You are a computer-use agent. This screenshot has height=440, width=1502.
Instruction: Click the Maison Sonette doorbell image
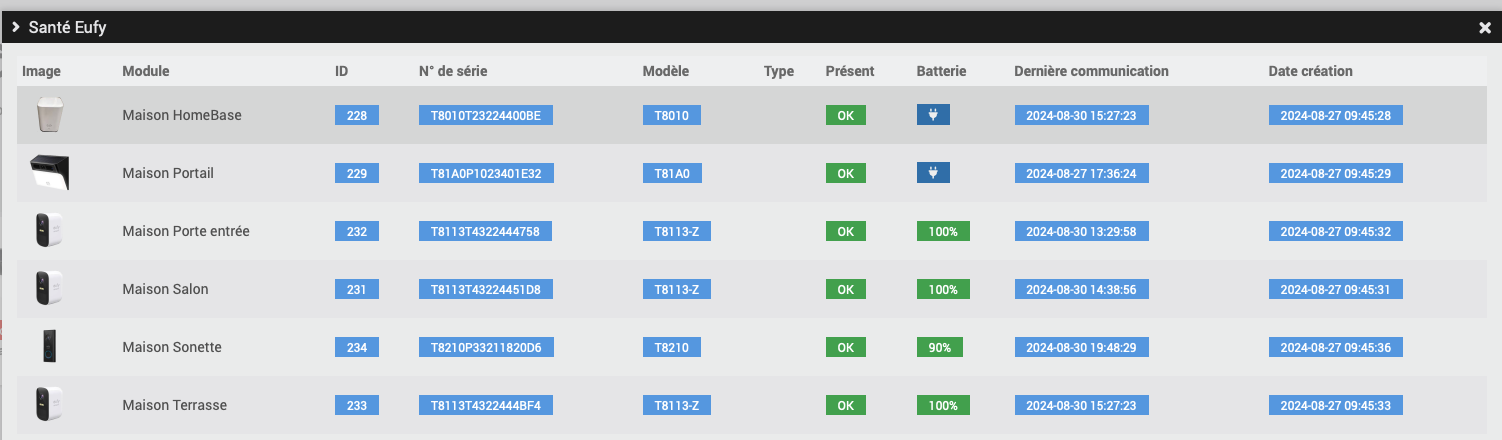[49, 347]
